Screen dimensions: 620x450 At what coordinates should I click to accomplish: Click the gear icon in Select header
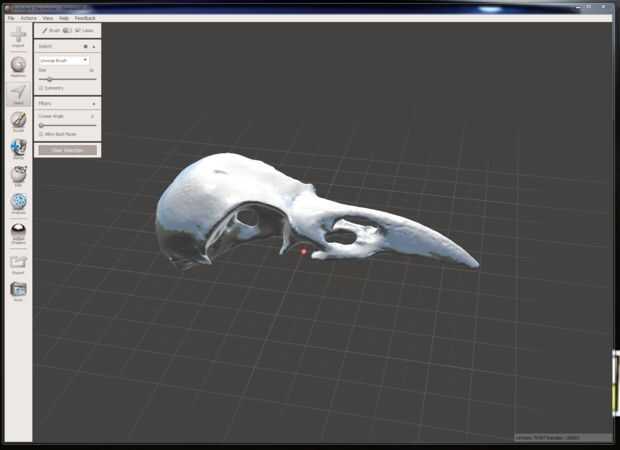point(85,46)
